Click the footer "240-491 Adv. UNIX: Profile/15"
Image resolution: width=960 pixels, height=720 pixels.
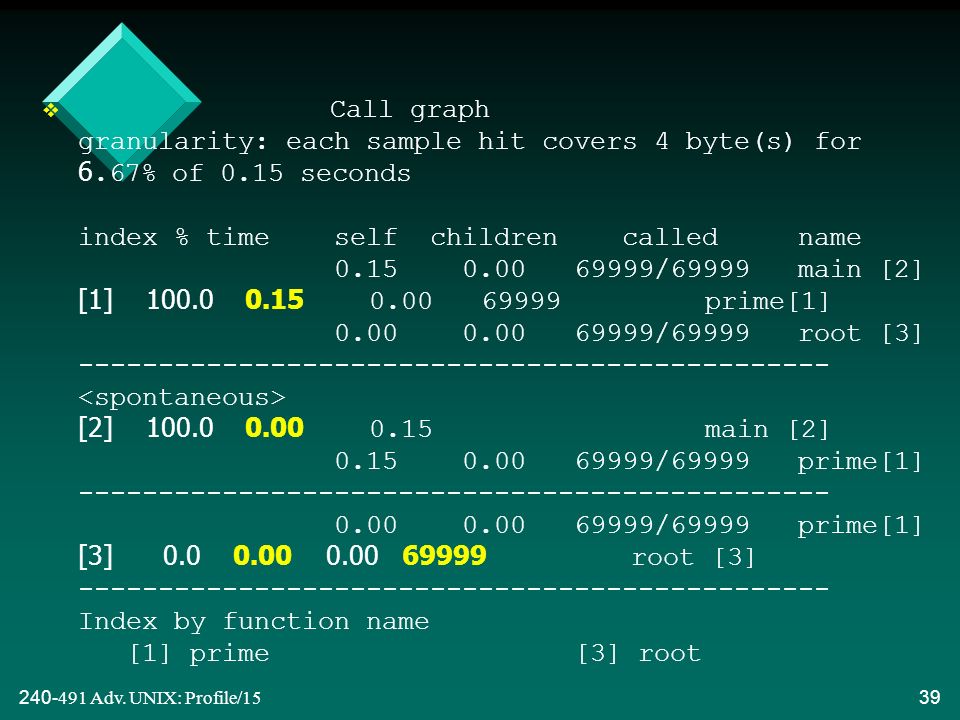(140, 698)
